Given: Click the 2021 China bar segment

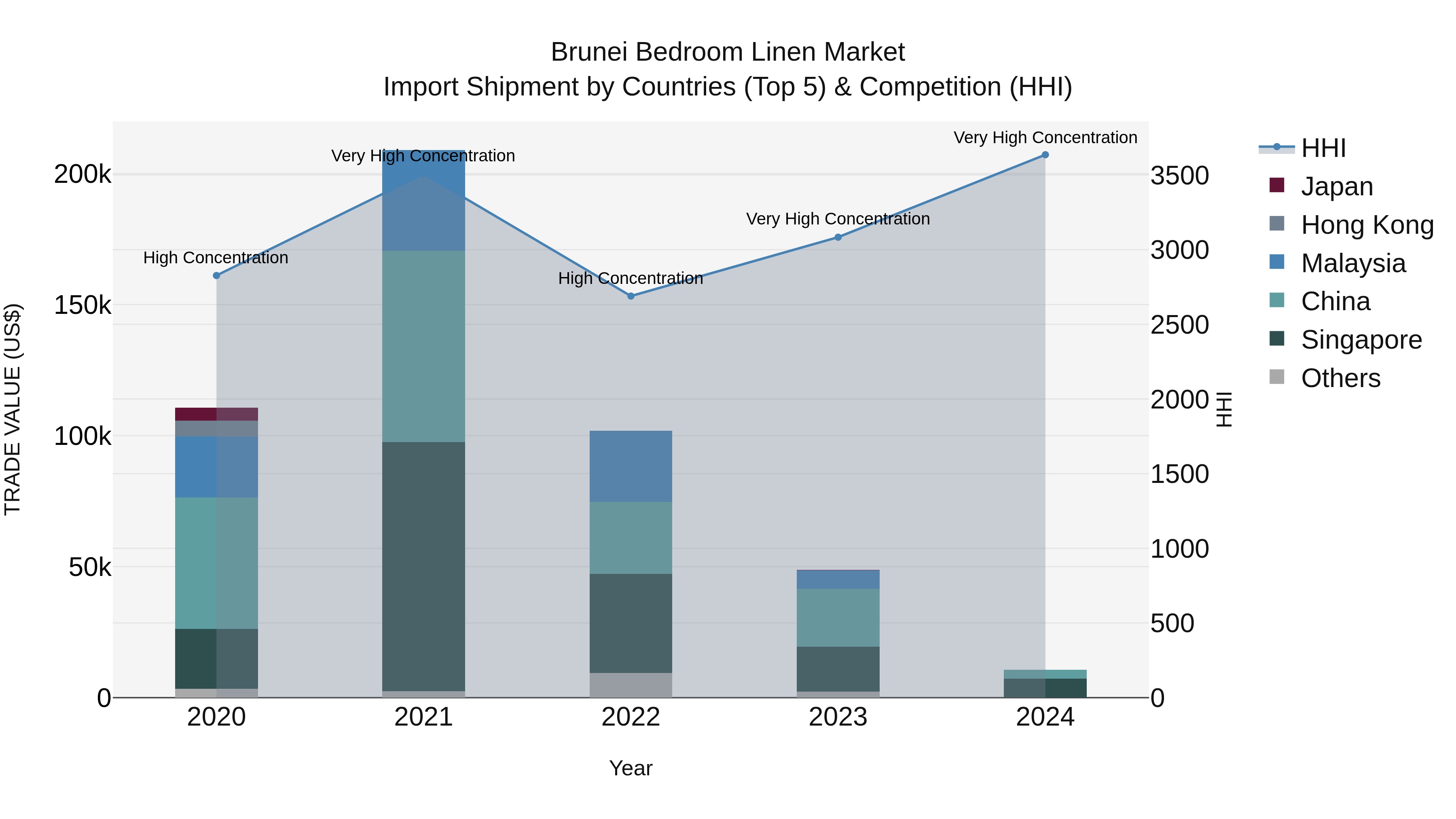Looking at the screenshot, I should click(424, 347).
